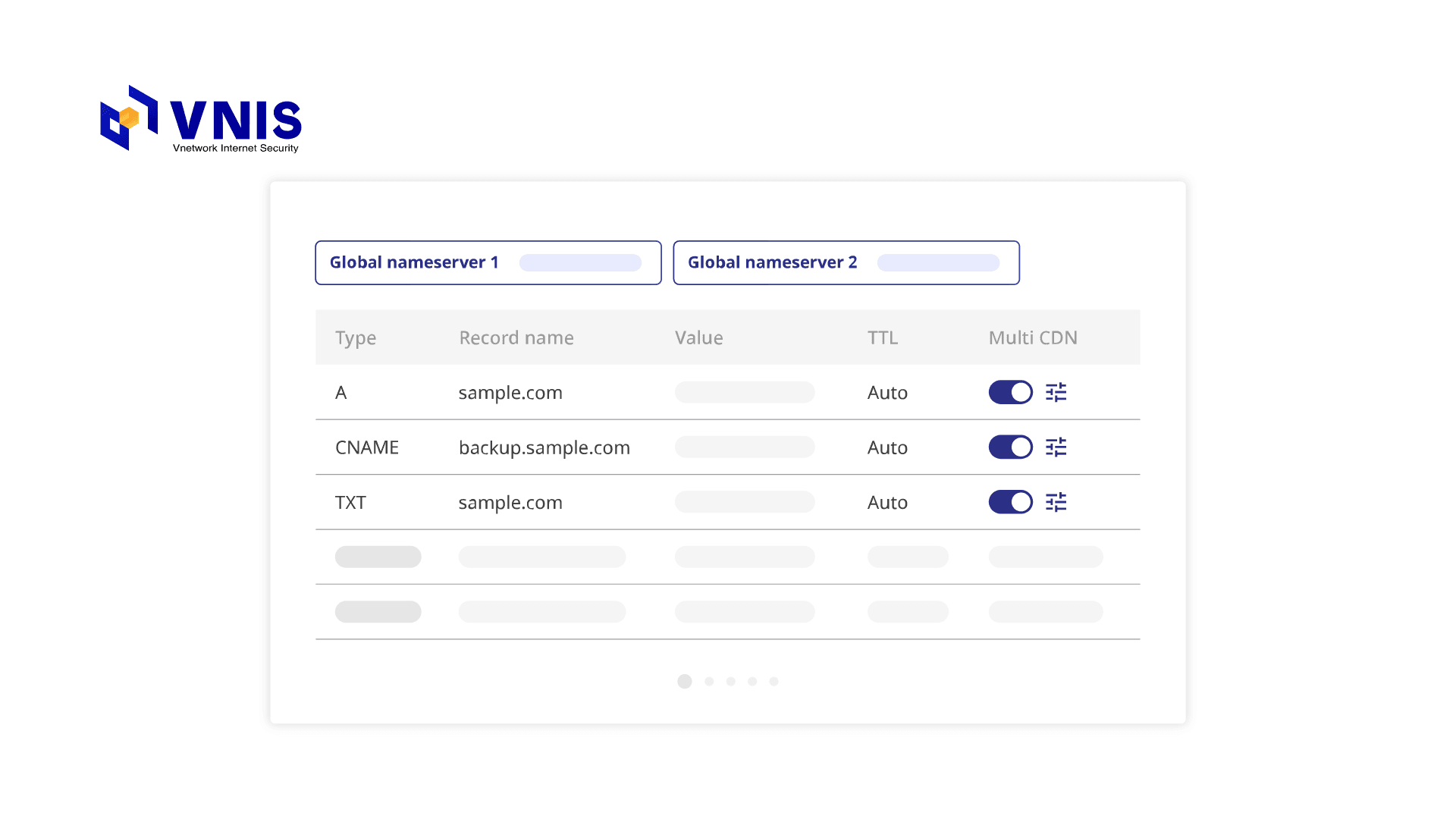
Task: Click value field of A record
Action: pyautogui.click(x=744, y=392)
